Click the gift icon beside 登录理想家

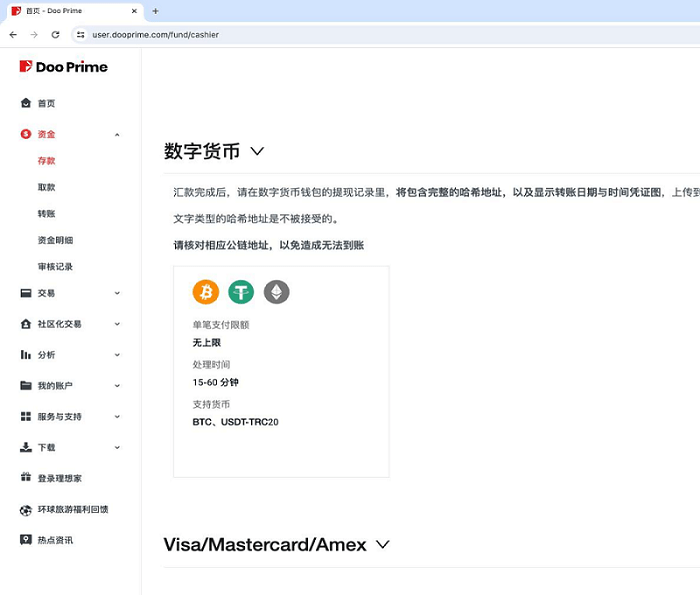26,477
